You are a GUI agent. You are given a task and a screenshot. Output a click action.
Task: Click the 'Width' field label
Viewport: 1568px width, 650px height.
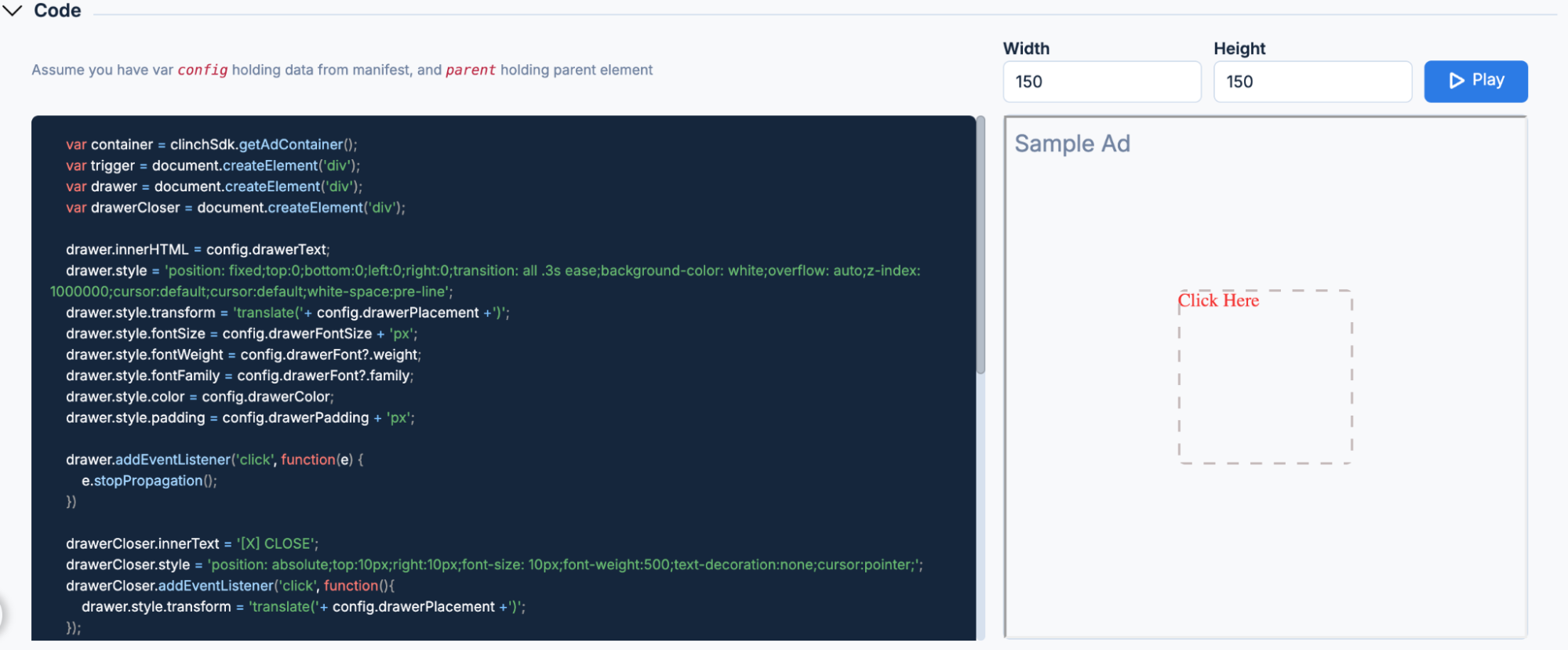pyautogui.click(x=1026, y=49)
